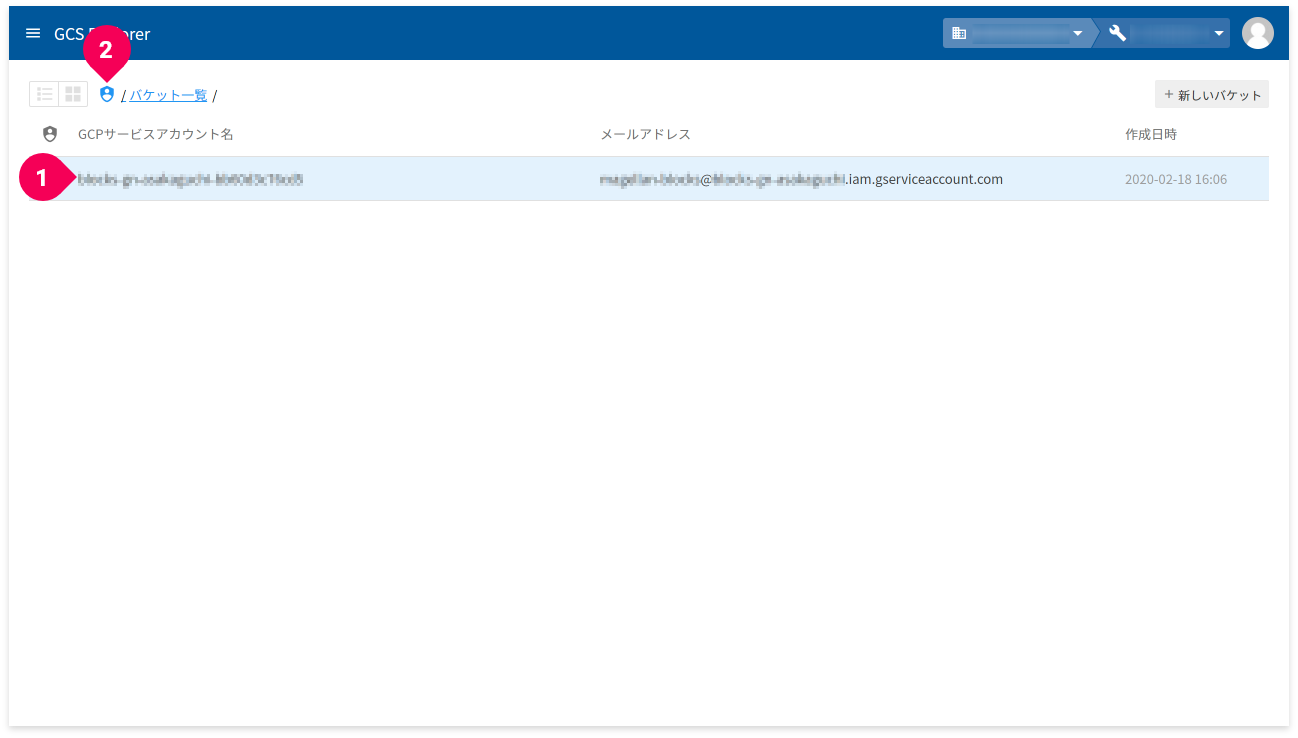Open the バケット一覧 breadcrumb link
The width and height of the screenshot is (1298, 738).
pos(168,95)
